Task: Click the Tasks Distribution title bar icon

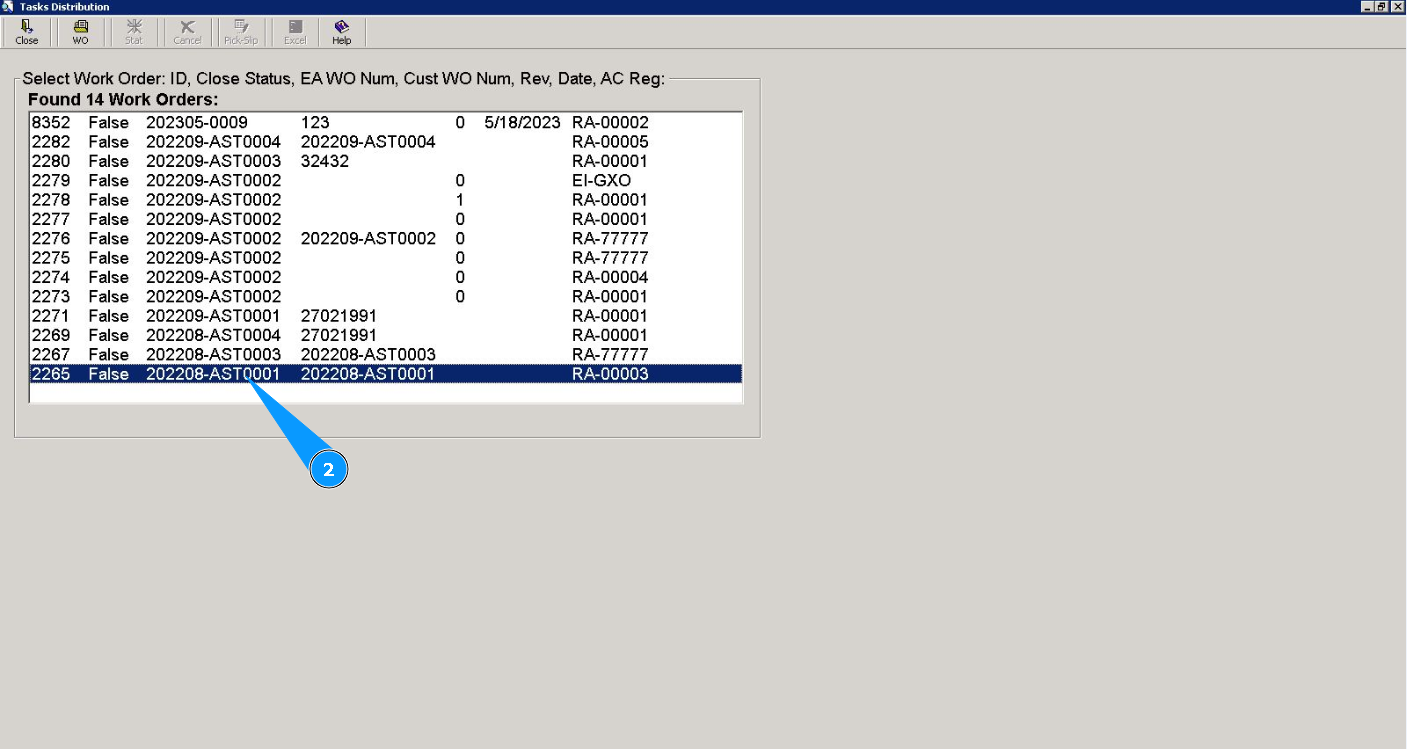Action: (x=8, y=7)
